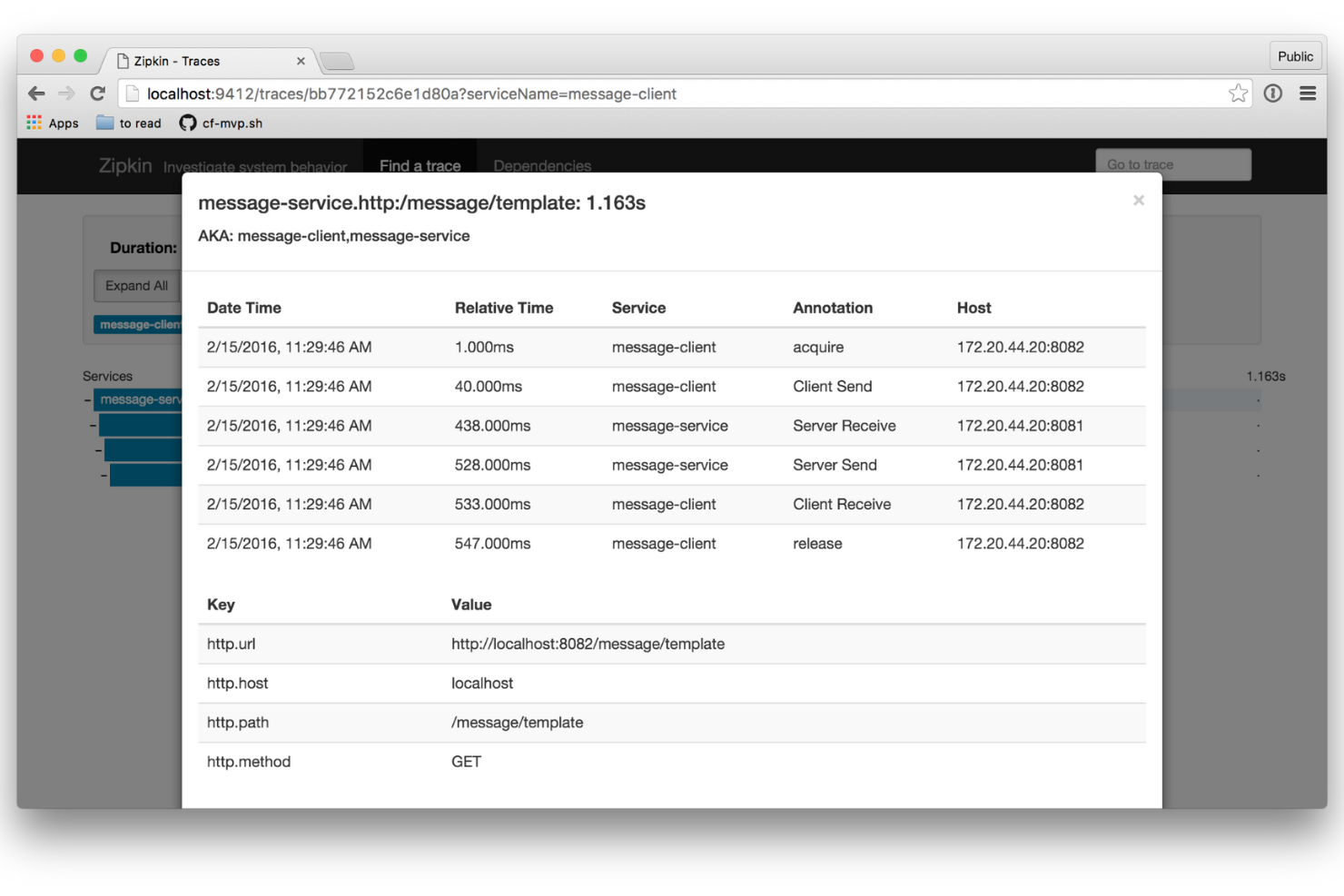
Task: Click the dialog title message-service.http:/message/template
Action: tap(421, 202)
